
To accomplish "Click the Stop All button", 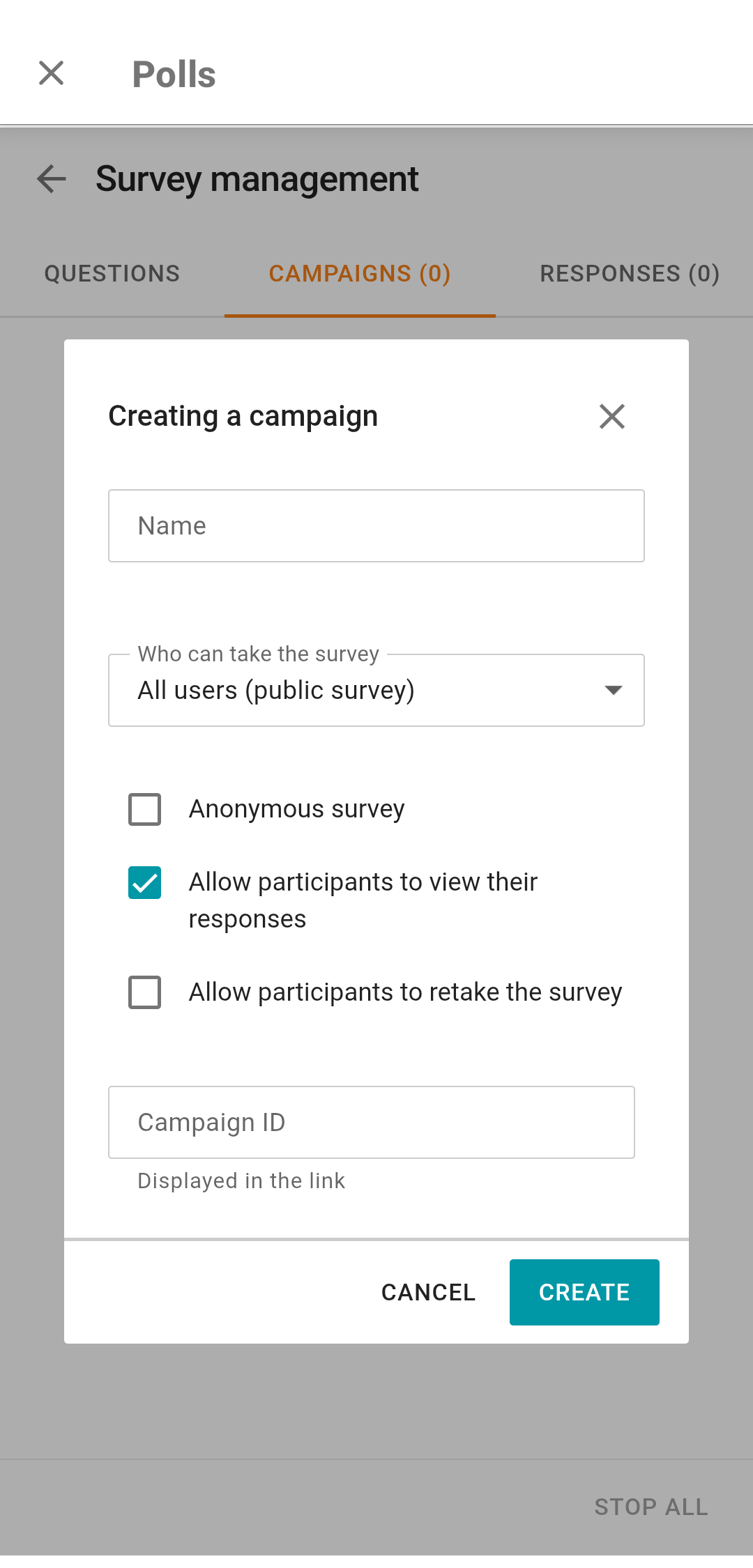I will (651, 1507).
